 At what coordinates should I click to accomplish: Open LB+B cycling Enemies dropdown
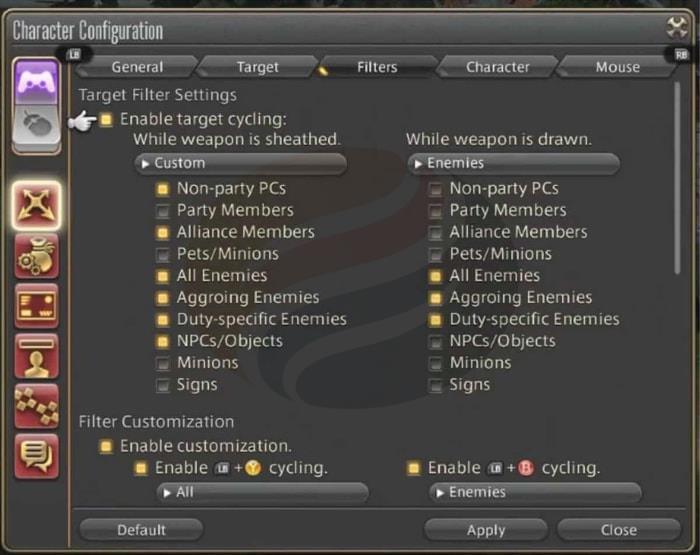pos(535,492)
